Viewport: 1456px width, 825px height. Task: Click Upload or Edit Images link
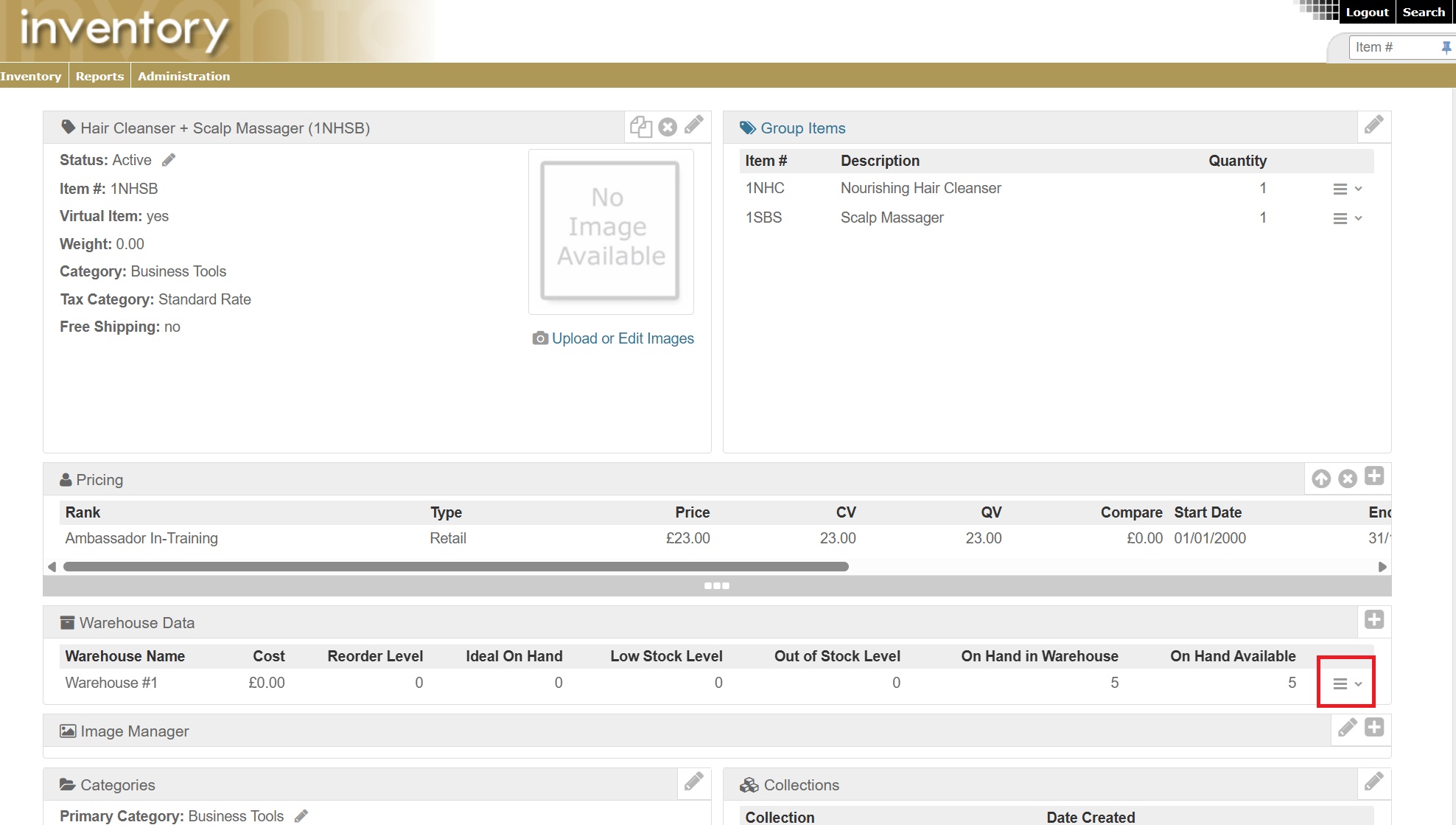tap(622, 338)
